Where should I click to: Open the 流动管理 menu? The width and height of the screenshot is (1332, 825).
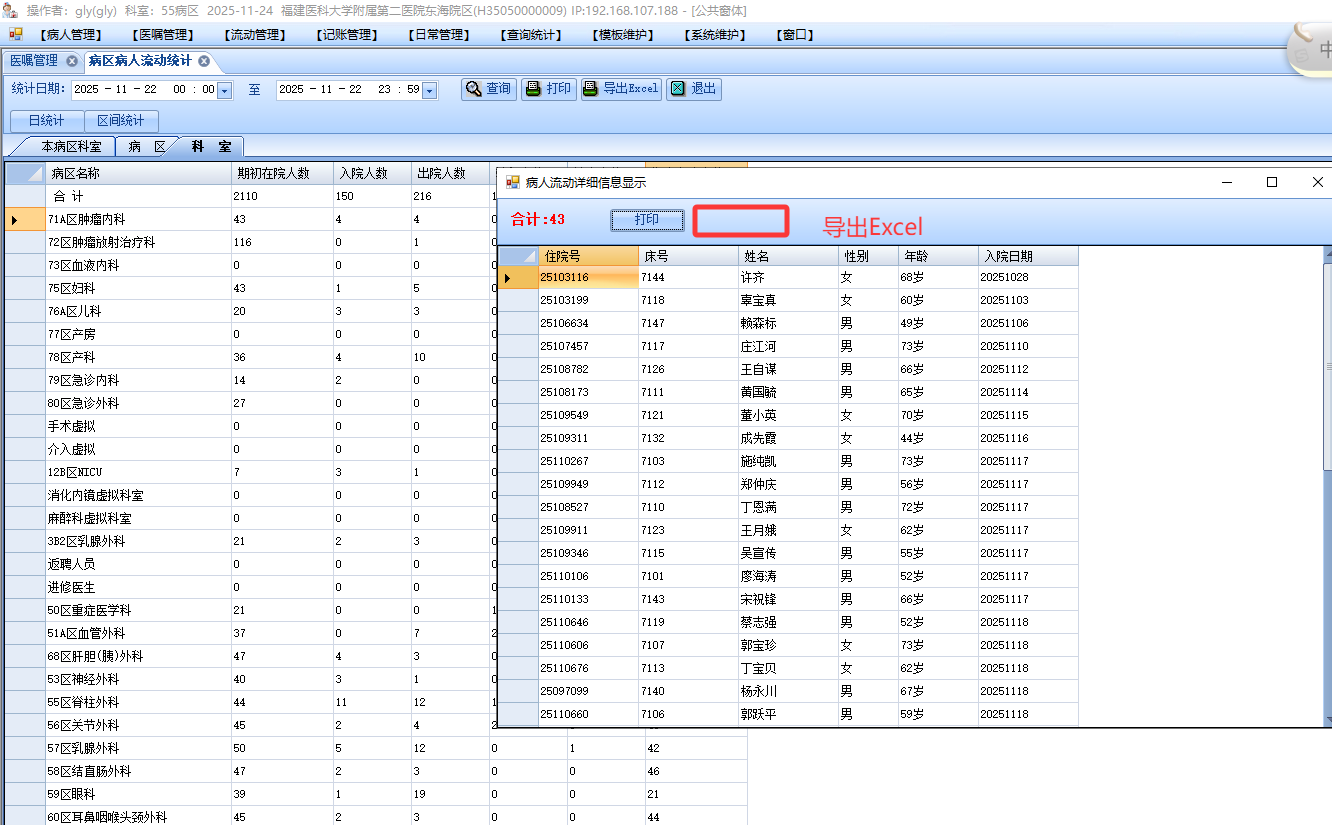tap(254, 35)
